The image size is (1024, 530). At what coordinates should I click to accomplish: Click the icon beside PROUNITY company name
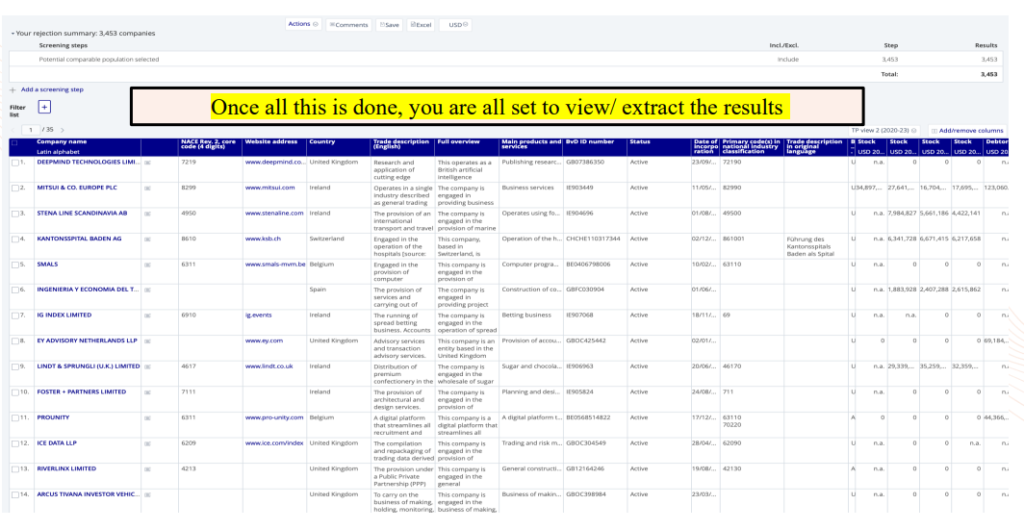tap(148, 418)
